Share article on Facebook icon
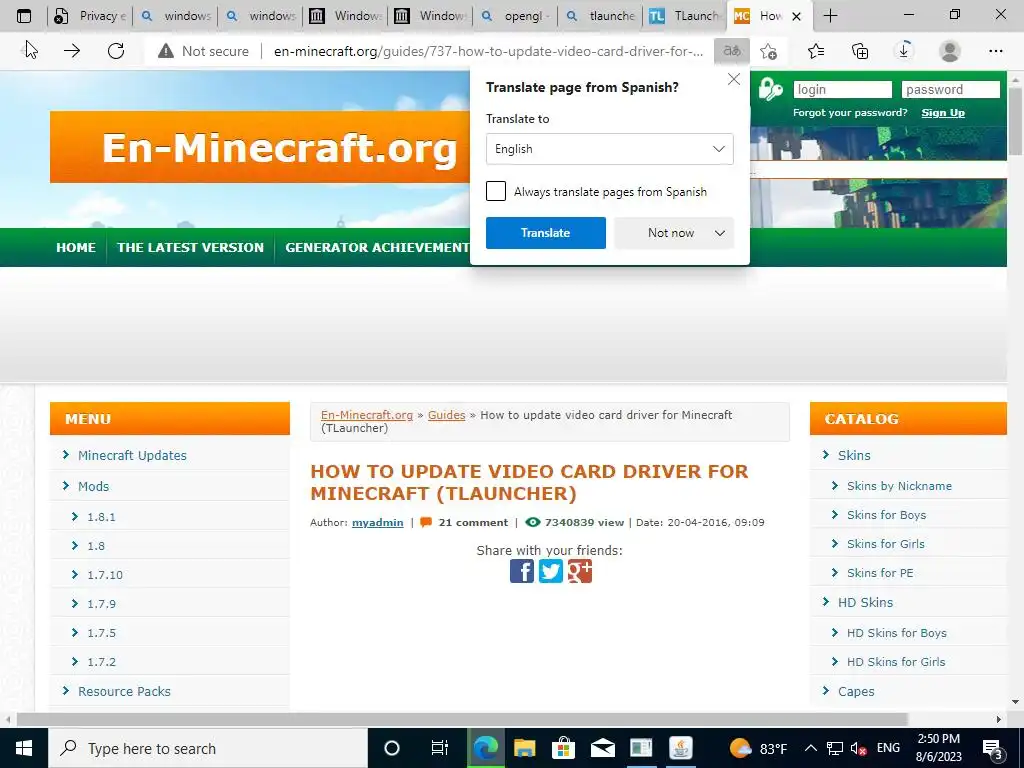Viewport: 1024px width, 768px height. coord(522,571)
